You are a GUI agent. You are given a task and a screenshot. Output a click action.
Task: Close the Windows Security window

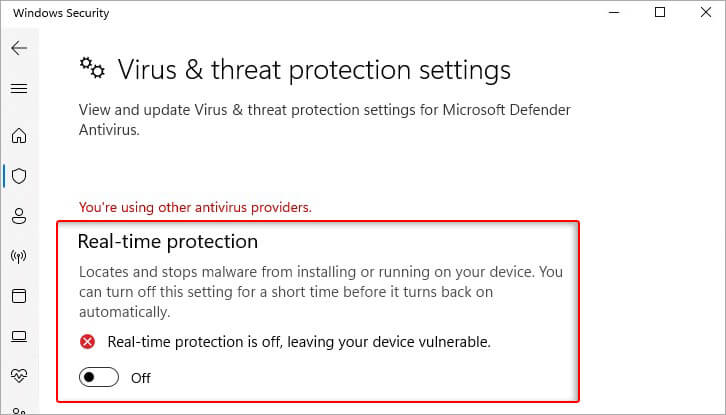[x=706, y=13]
